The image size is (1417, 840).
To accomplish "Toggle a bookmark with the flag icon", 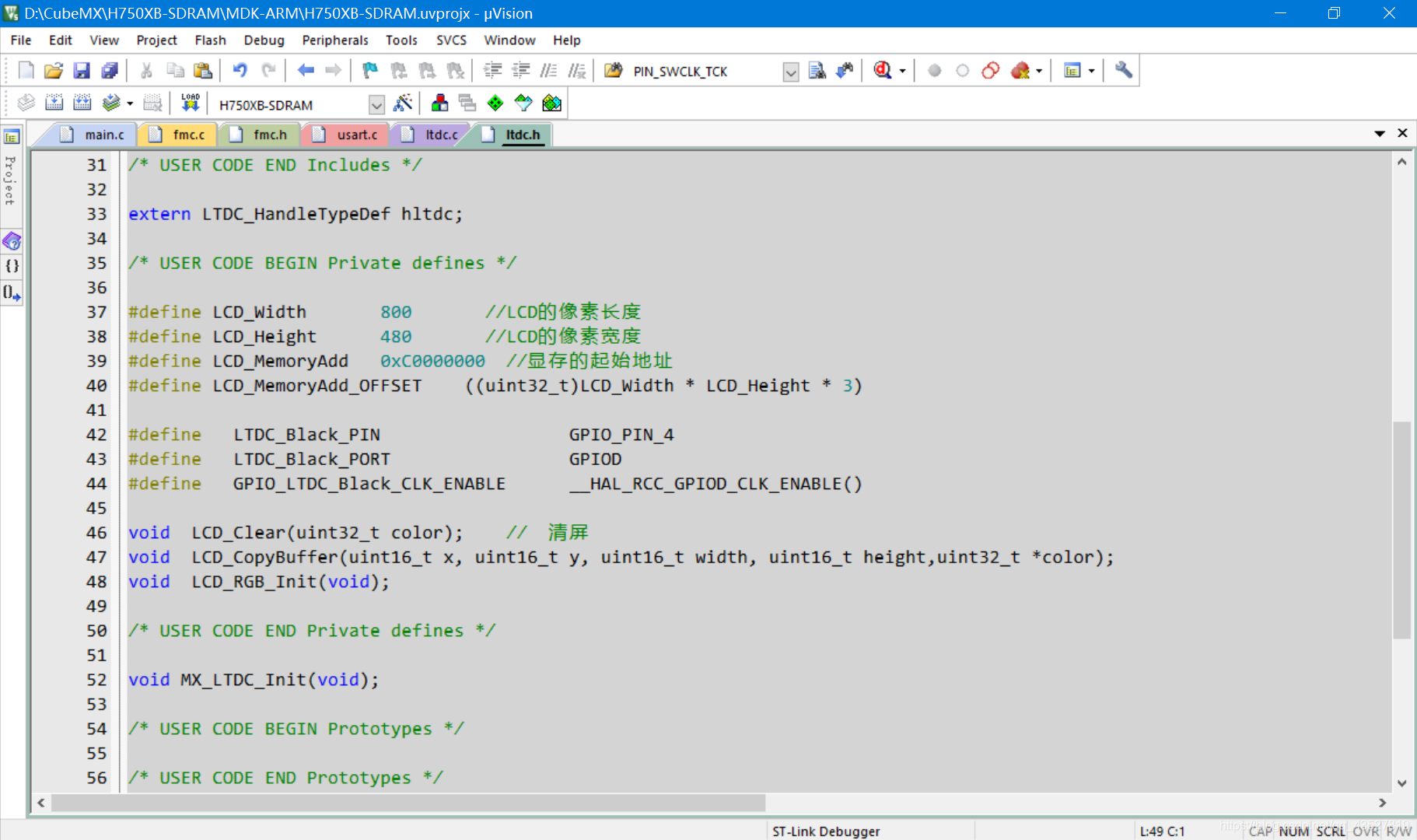I will pos(370,71).
